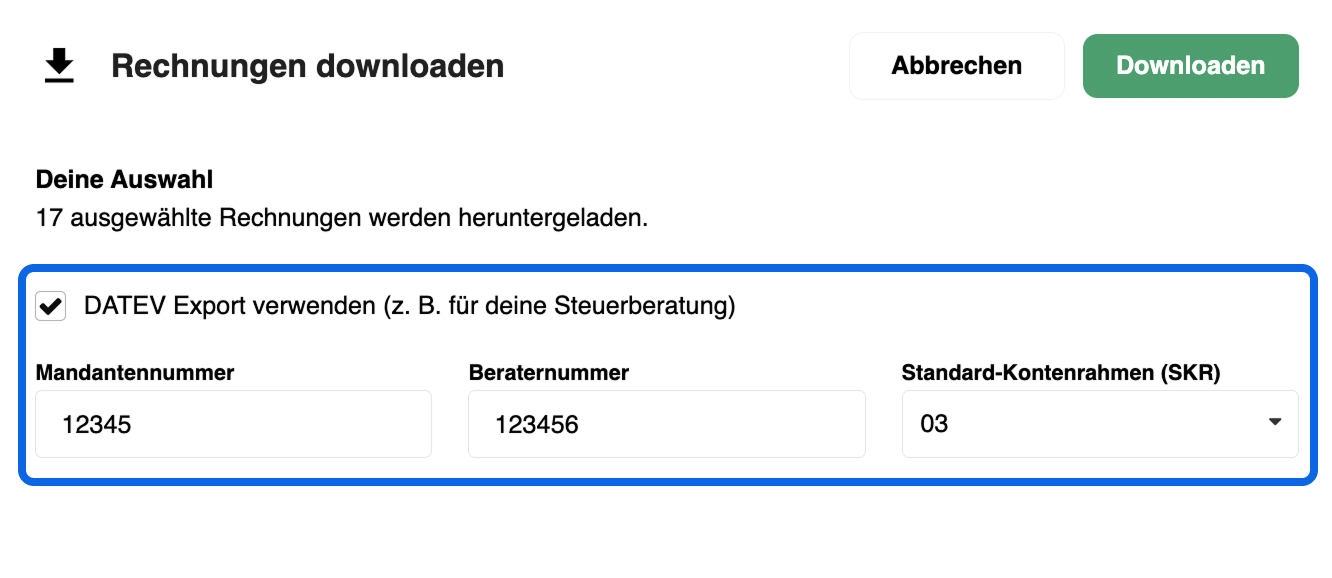Click the Beraternummer field label
Viewport: 1332px width, 578px height.
tap(549, 373)
